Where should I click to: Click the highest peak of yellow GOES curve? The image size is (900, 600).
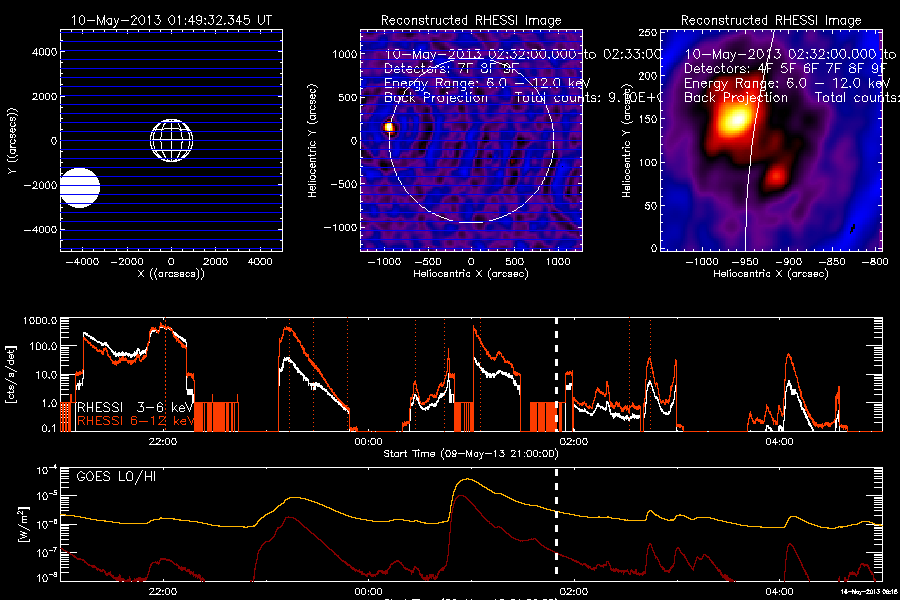coord(470,479)
